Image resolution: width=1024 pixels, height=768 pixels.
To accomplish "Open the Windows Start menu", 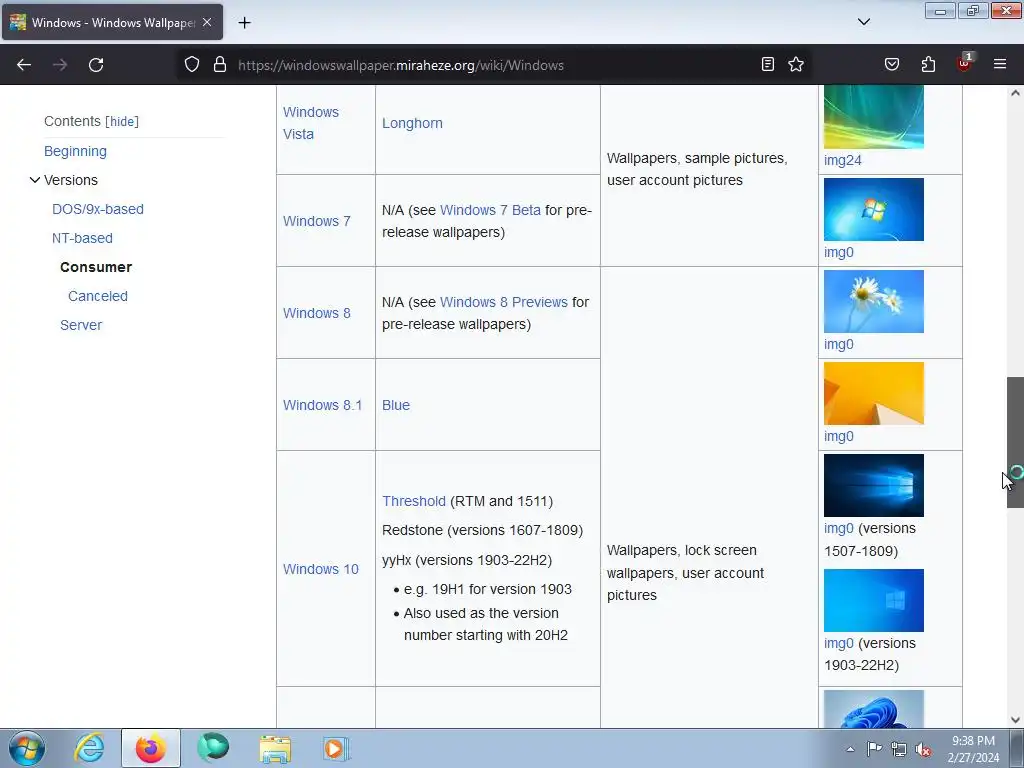I will tap(27, 748).
